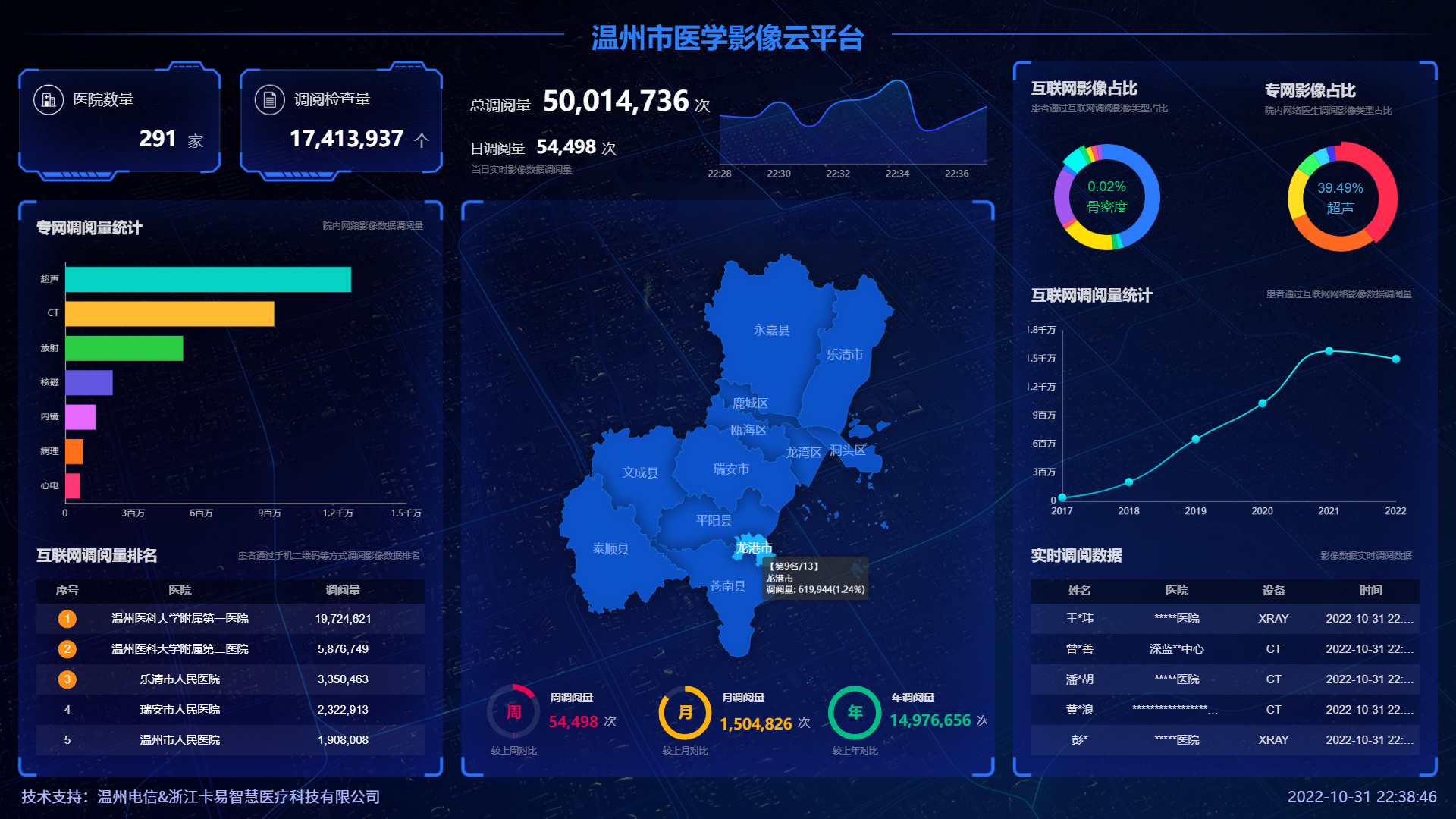Click the teal 超声 bar in chart

[x=208, y=279]
